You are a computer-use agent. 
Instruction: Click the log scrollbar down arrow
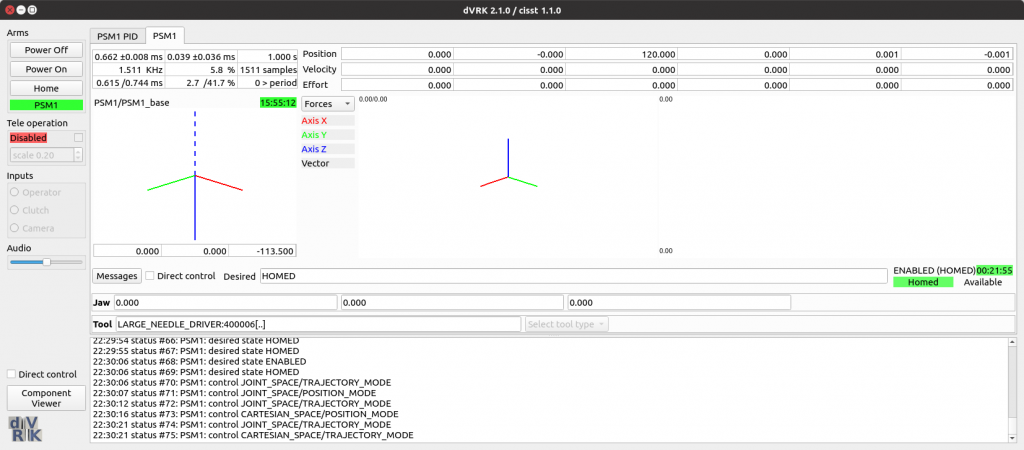pos(1012,436)
